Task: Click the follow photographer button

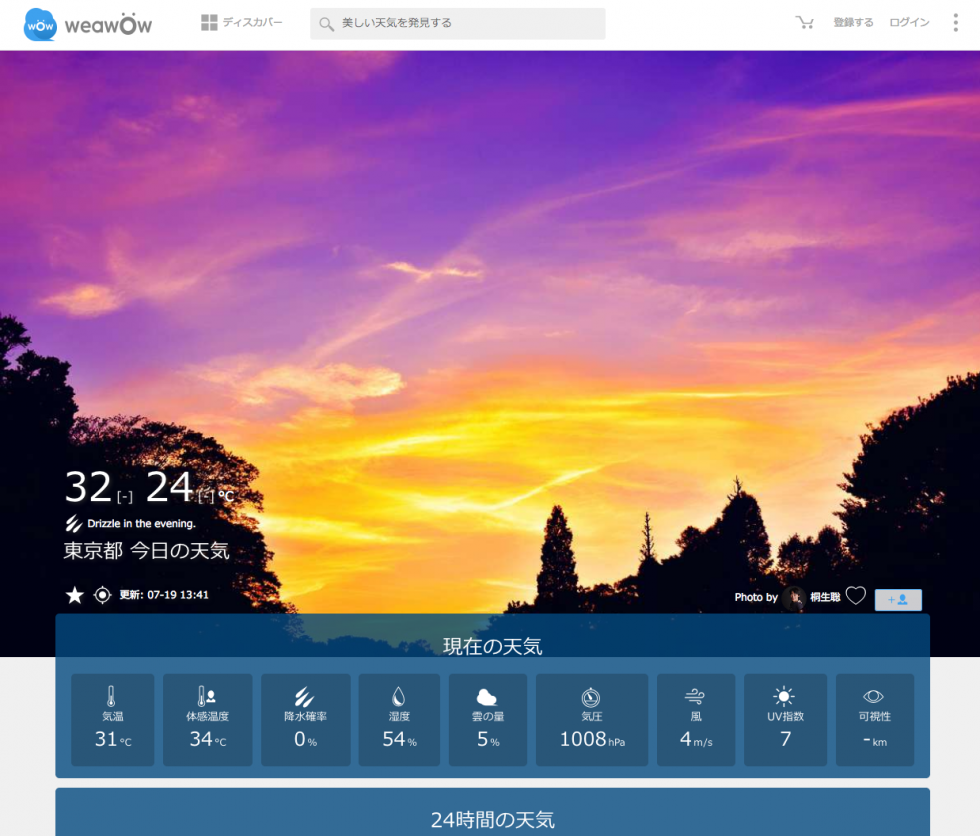Action: pyautogui.click(x=898, y=599)
